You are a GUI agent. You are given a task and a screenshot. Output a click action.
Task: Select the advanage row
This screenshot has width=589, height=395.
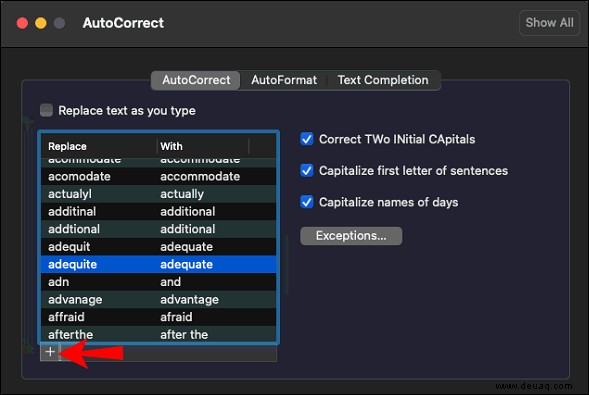[159, 300]
